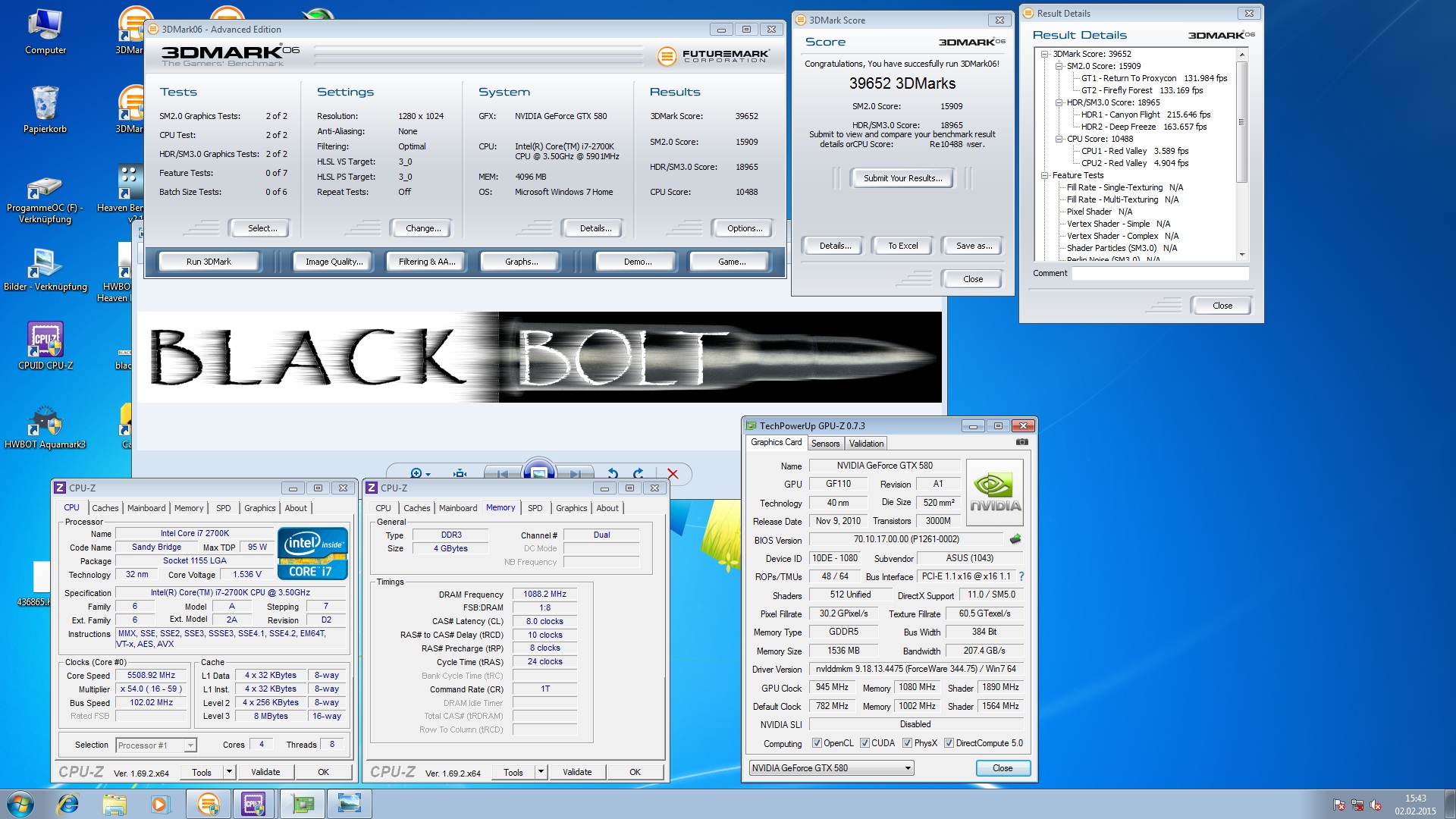The width and height of the screenshot is (1456, 819).
Task: Click photo viewer zoom magnifier icon
Action: pyautogui.click(x=419, y=474)
